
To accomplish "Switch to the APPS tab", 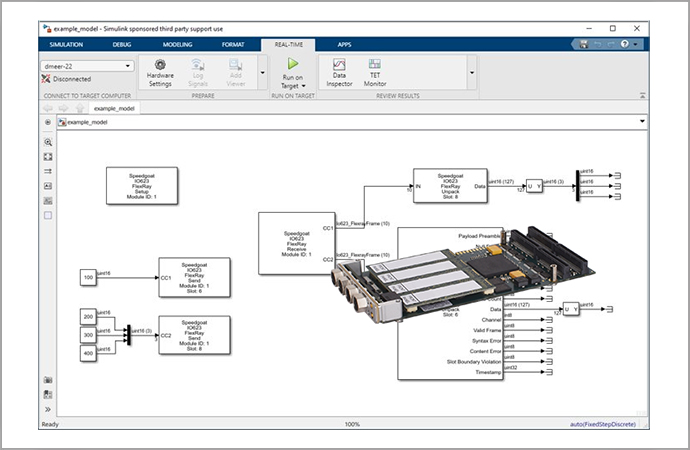I will [x=344, y=44].
